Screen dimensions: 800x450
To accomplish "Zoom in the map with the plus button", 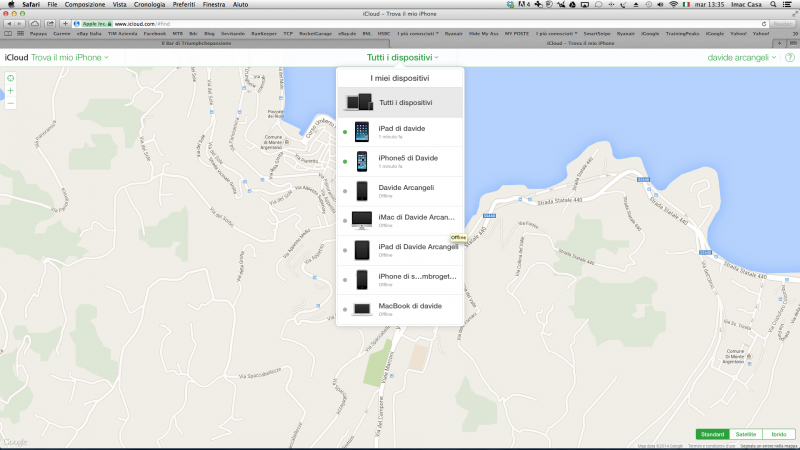I will click(x=10, y=91).
